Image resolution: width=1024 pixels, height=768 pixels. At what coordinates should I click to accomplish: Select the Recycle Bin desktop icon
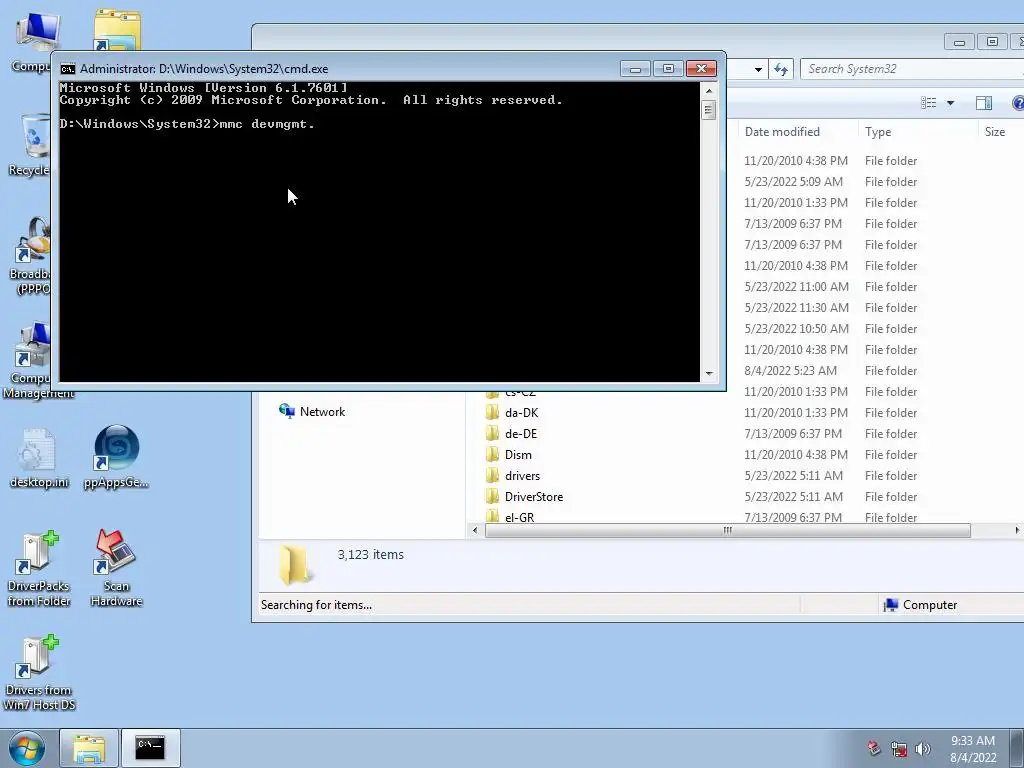pos(31,145)
